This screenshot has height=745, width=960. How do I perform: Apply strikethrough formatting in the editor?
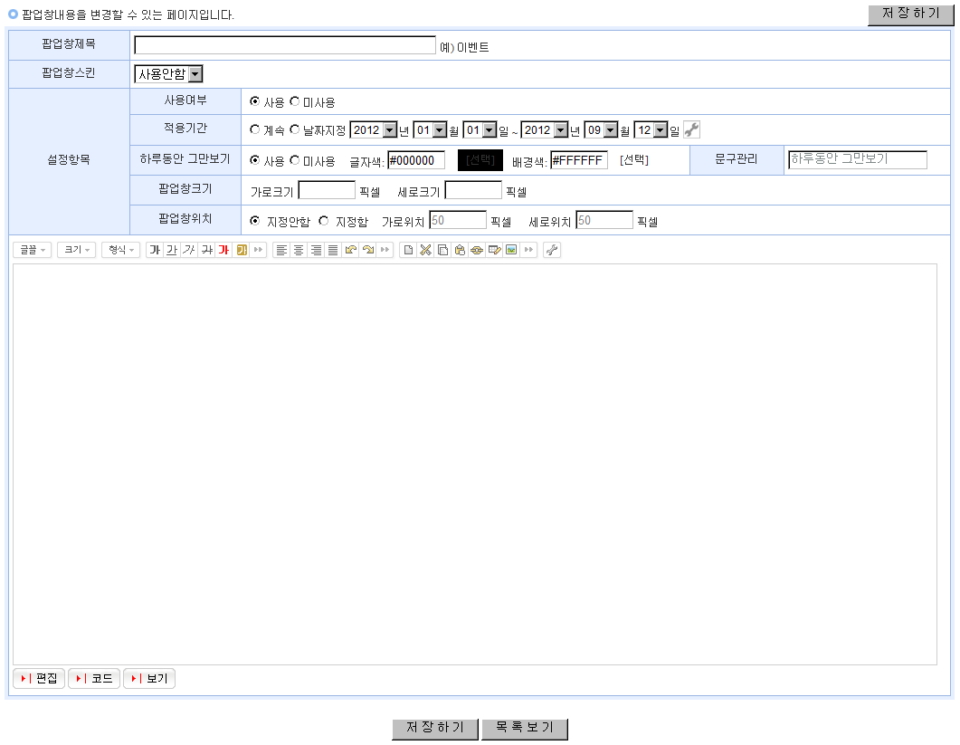(207, 249)
